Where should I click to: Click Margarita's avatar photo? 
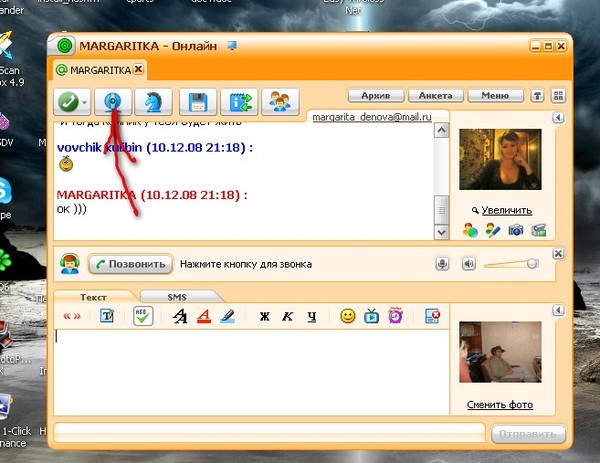[x=500, y=159]
